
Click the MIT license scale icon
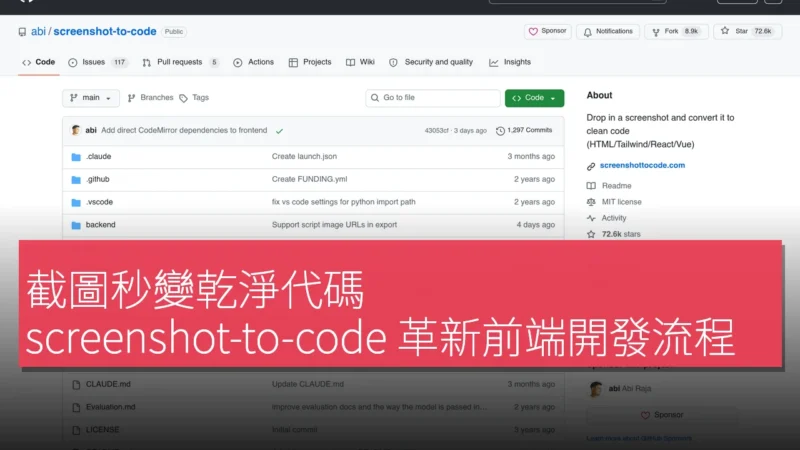[591, 202]
